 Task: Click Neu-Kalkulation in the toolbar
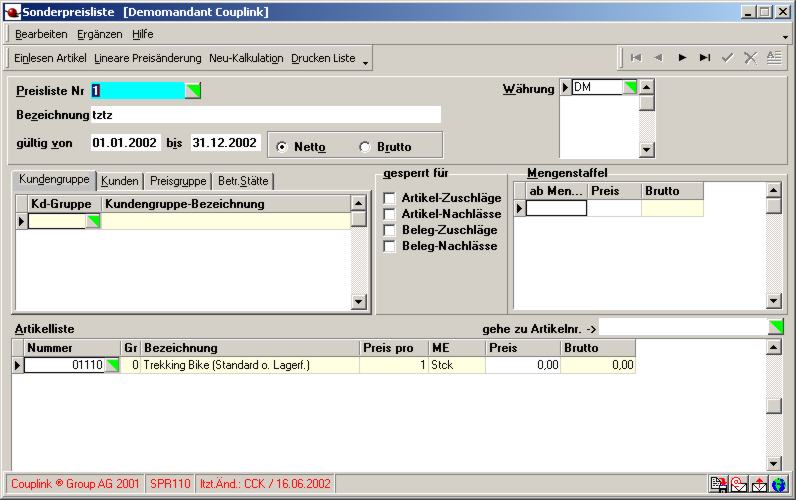246,58
